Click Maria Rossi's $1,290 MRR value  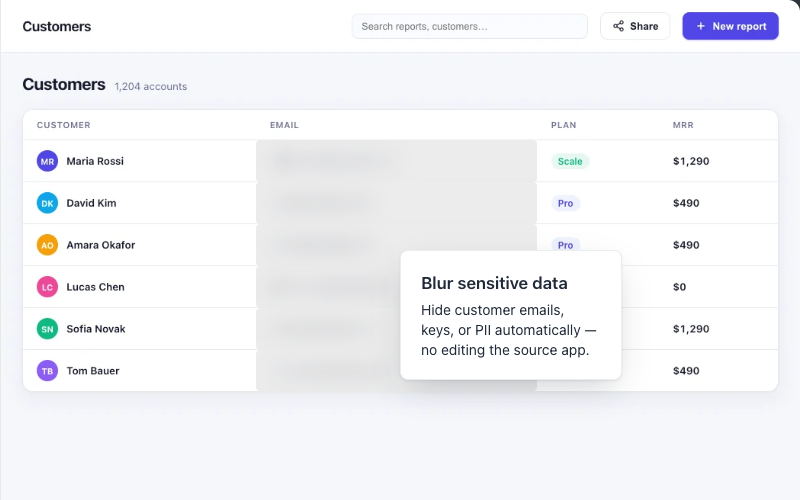pos(691,161)
